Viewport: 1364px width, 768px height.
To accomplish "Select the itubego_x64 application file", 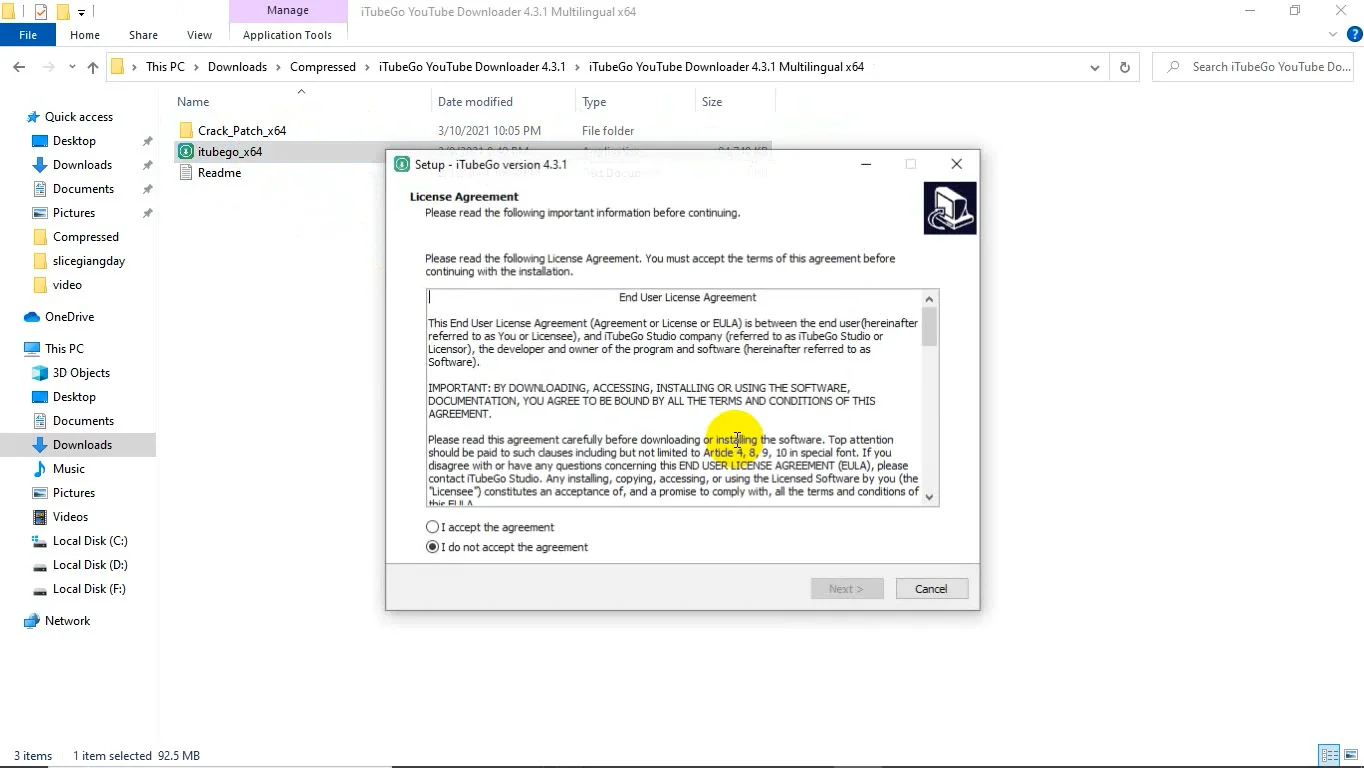I will [230, 152].
